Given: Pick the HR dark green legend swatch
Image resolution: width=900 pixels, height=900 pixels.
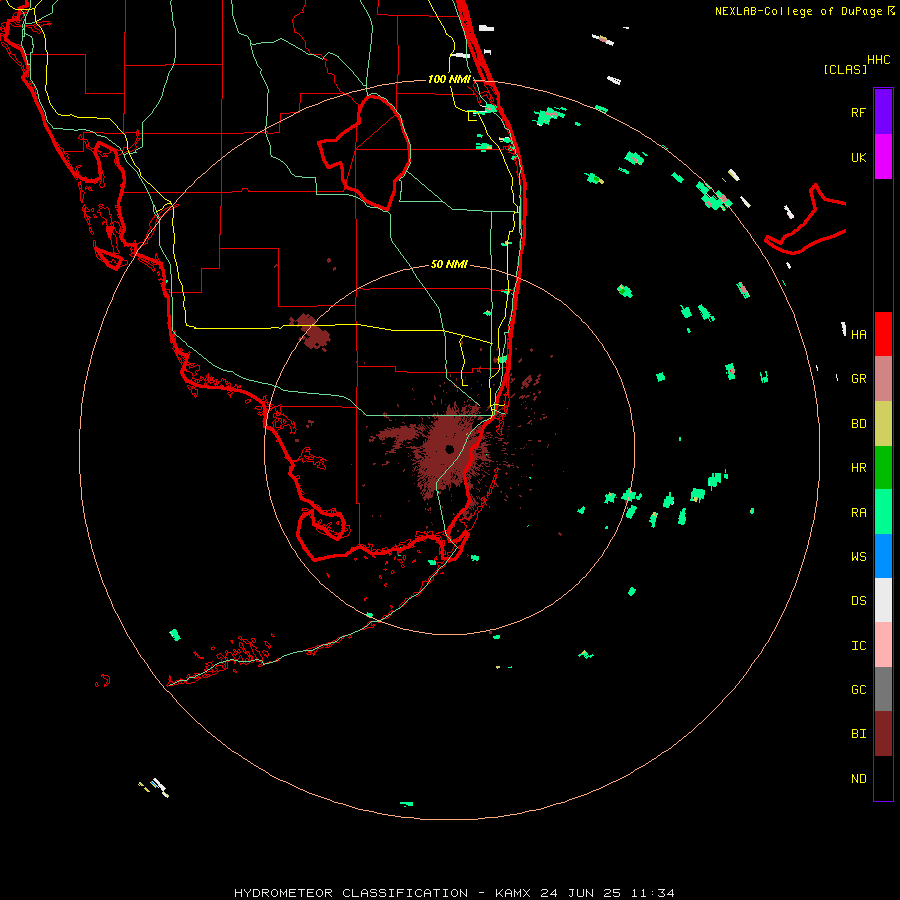Looking at the screenshot, I should point(883,468).
